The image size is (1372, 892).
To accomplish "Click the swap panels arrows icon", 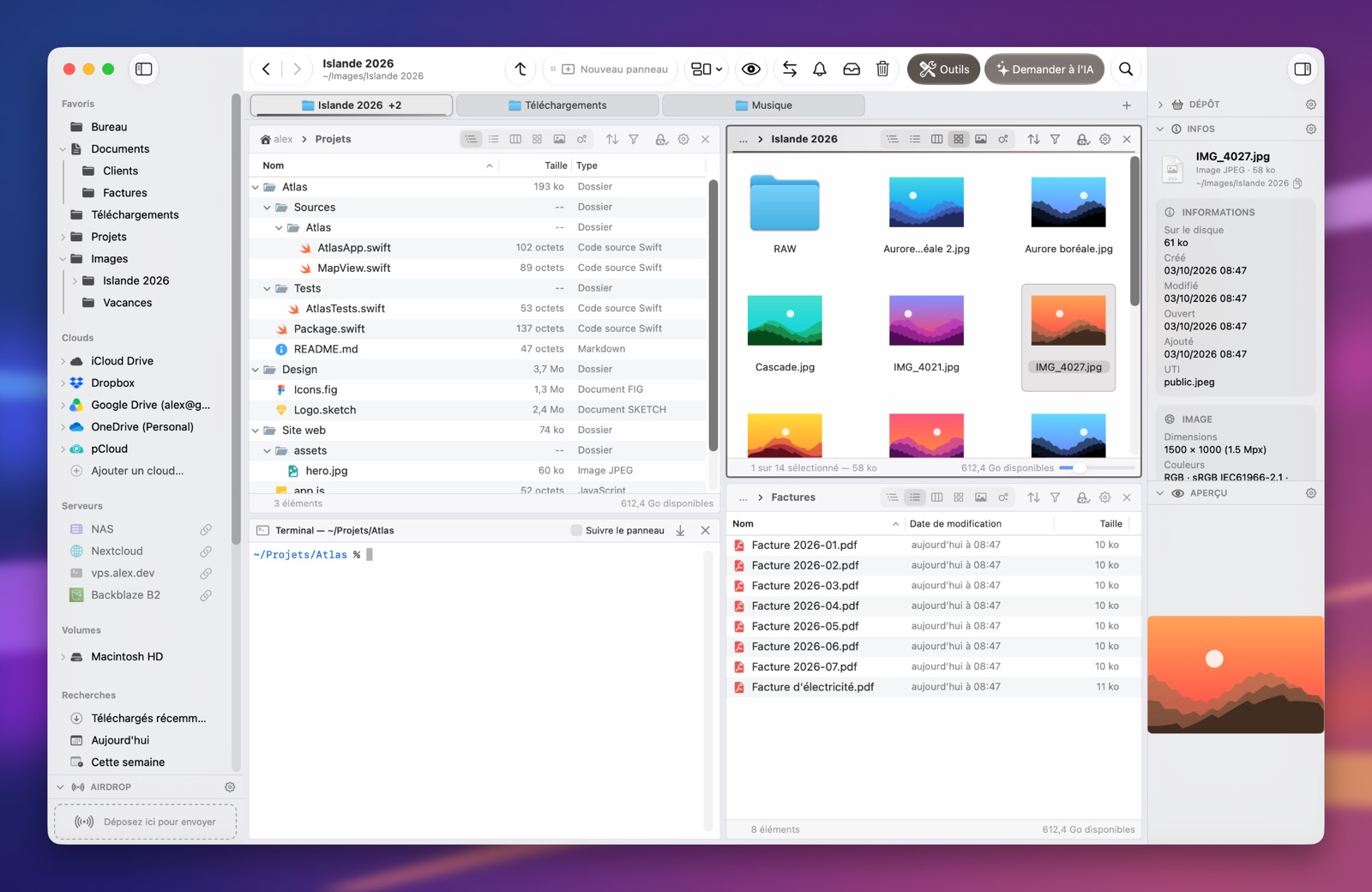I will tap(790, 69).
